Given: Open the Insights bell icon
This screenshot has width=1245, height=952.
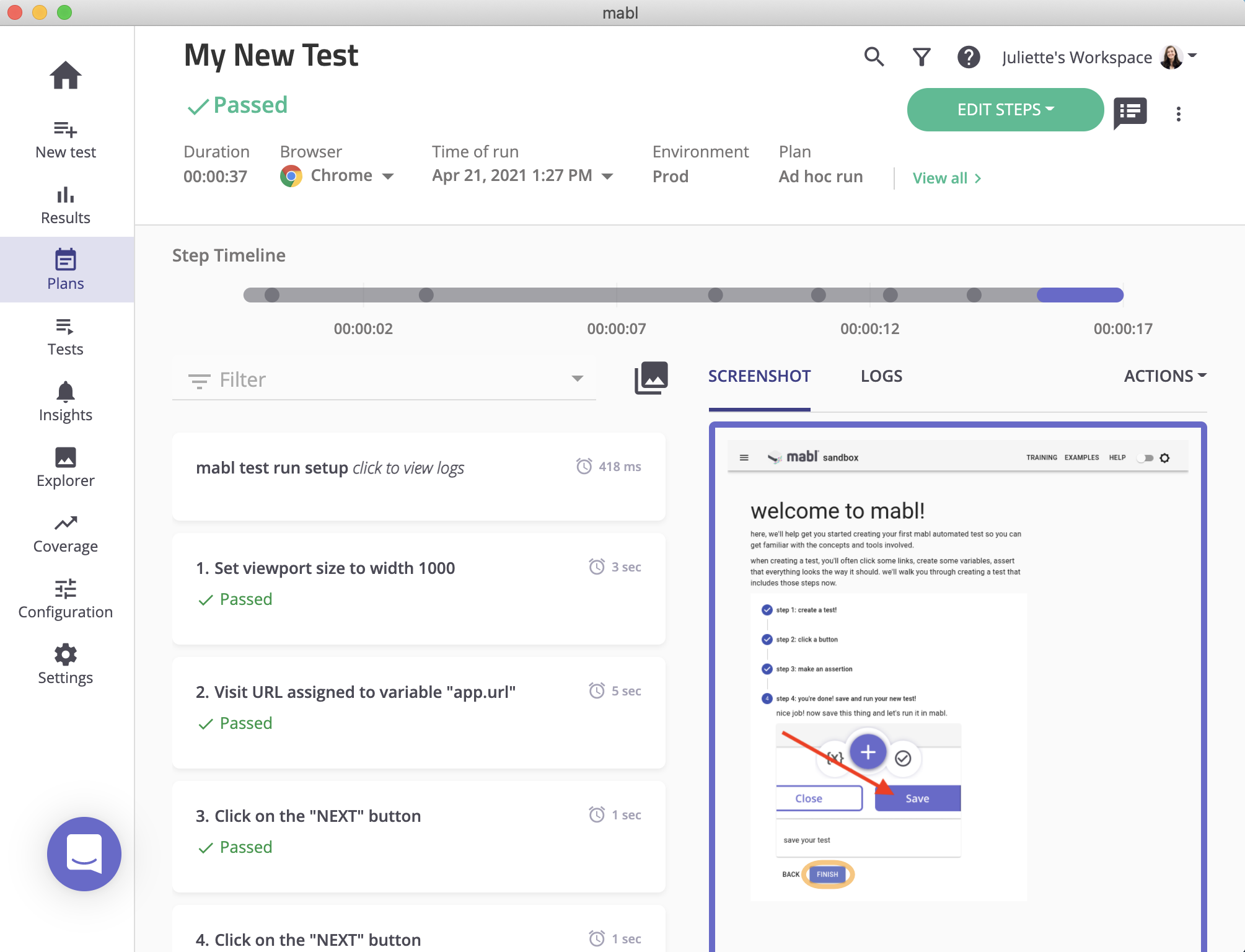Looking at the screenshot, I should (x=65, y=401).
